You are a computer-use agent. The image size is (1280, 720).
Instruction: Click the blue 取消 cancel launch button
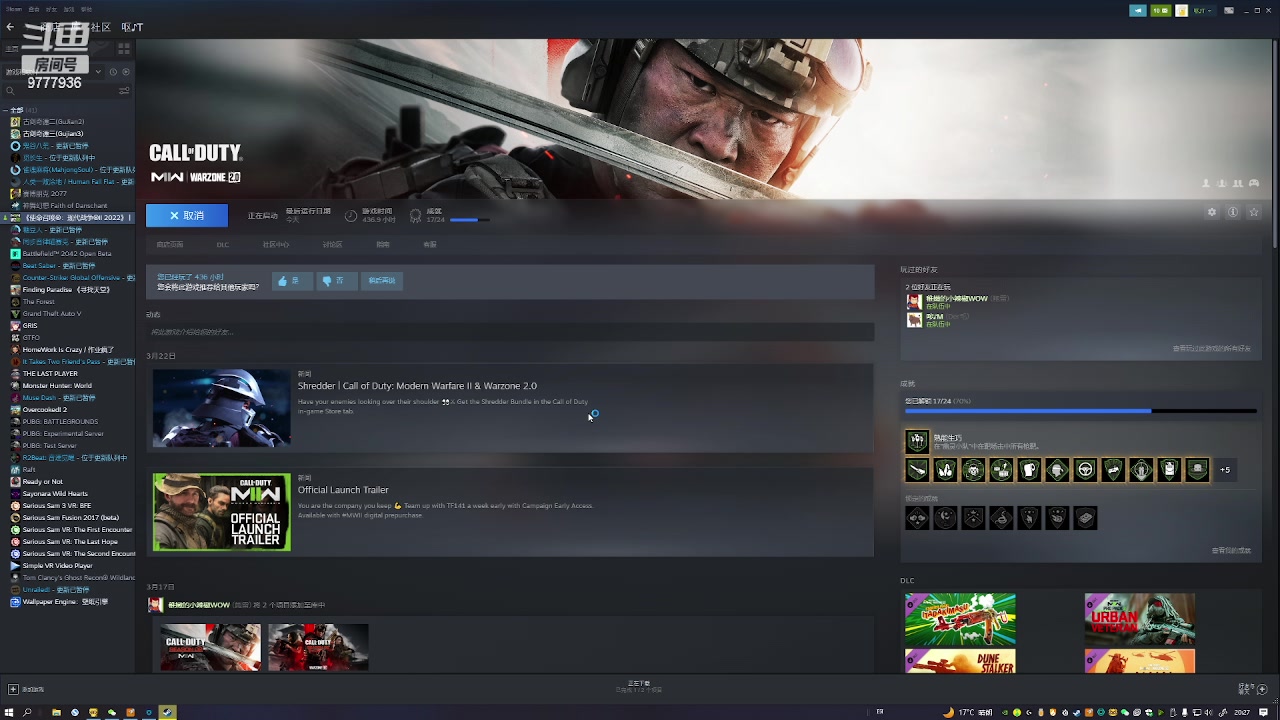(187, 215)
